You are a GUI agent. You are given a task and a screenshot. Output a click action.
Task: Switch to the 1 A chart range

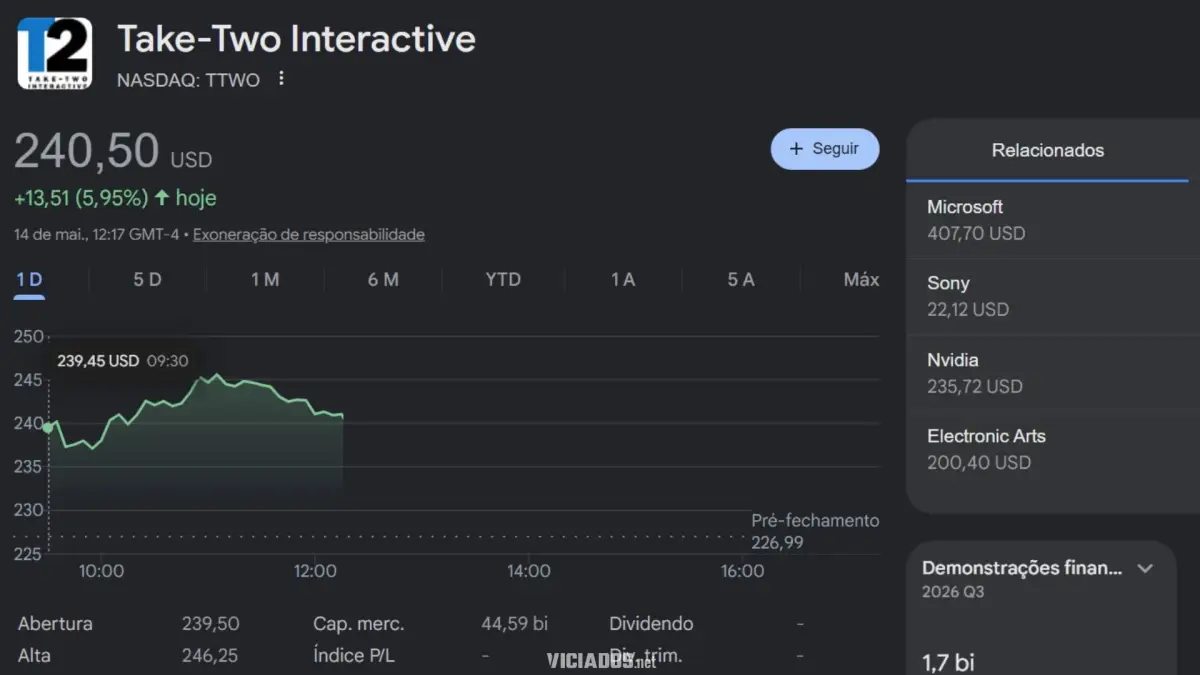tap(623, 280)
